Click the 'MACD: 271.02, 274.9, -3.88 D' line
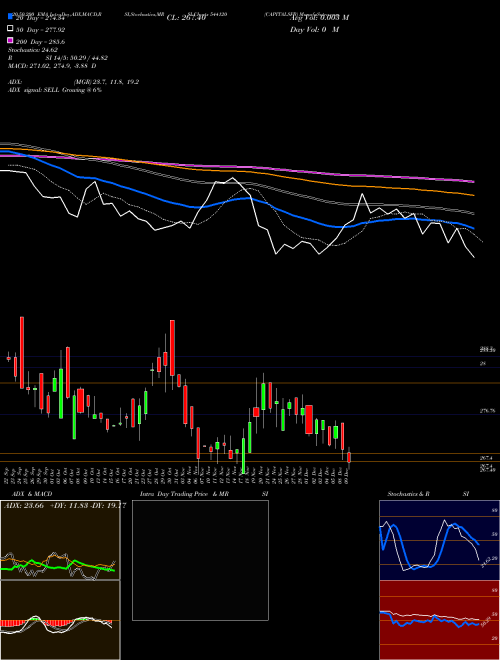500x660 pixels. (x=52, y=66)
